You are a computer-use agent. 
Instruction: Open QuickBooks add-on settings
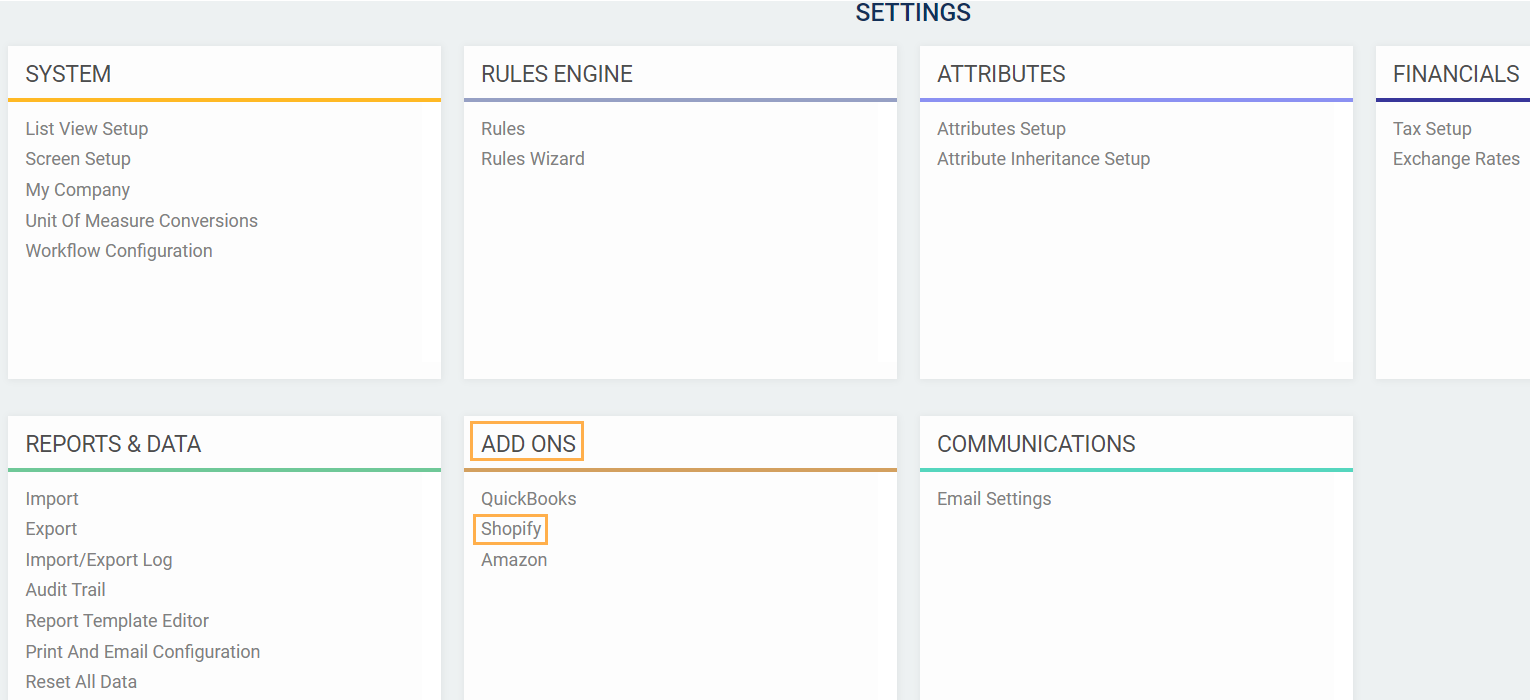(x=529, y=499)
